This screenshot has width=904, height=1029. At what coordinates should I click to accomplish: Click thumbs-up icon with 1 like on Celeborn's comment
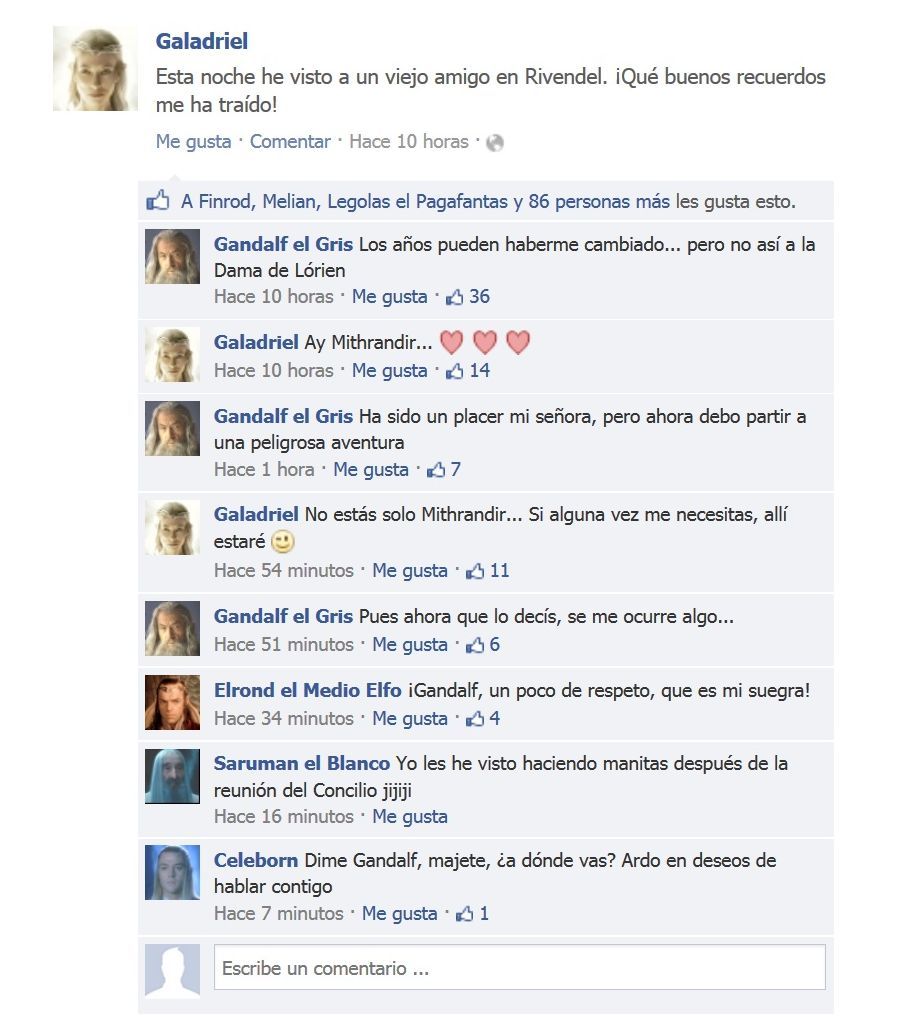click(464, 914)
